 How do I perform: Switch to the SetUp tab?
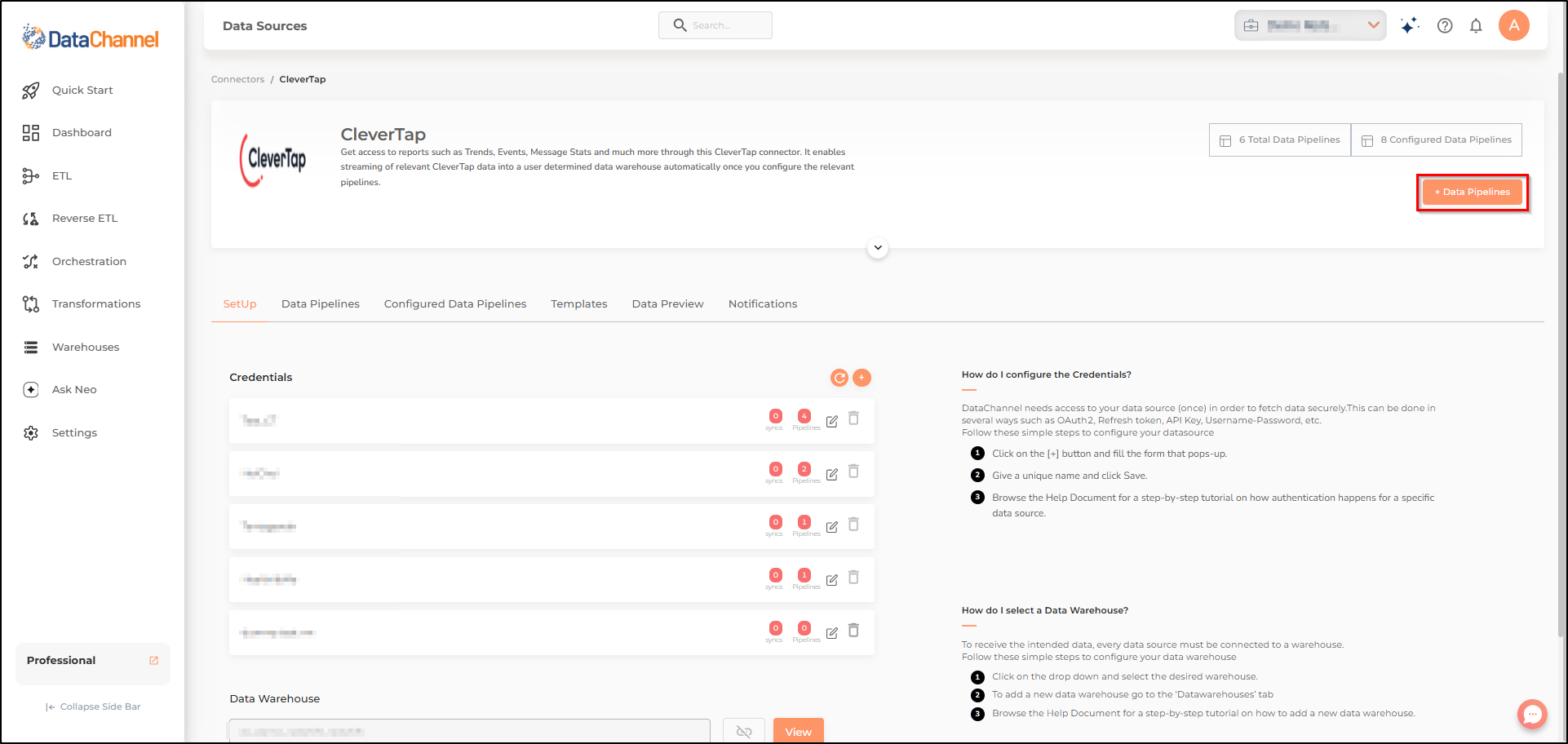(240, 304)
